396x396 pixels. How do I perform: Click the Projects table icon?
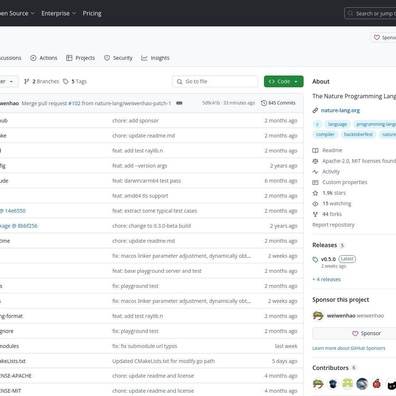(69, 58)
